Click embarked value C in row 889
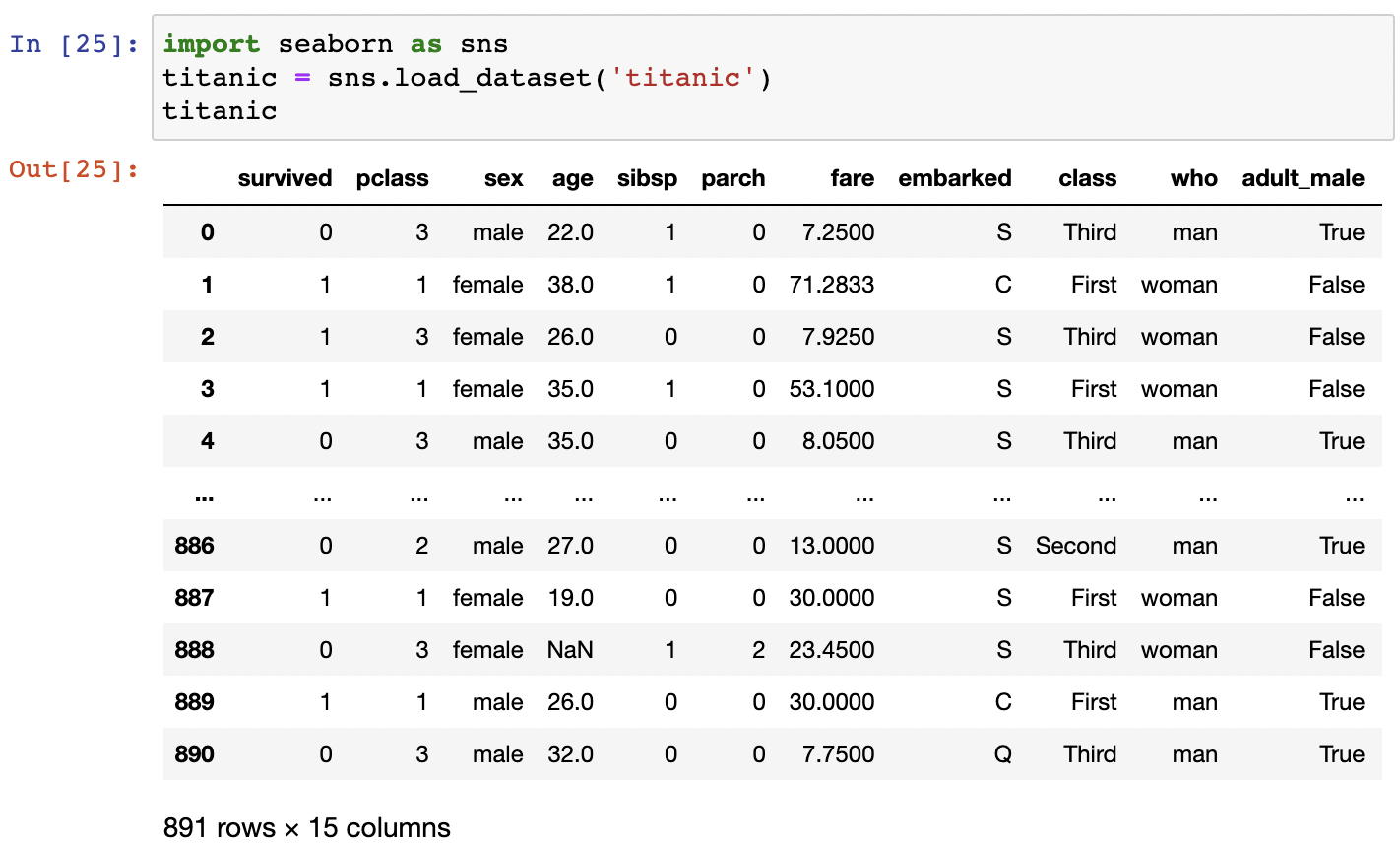1400x847 pixels. (1003, 702)
